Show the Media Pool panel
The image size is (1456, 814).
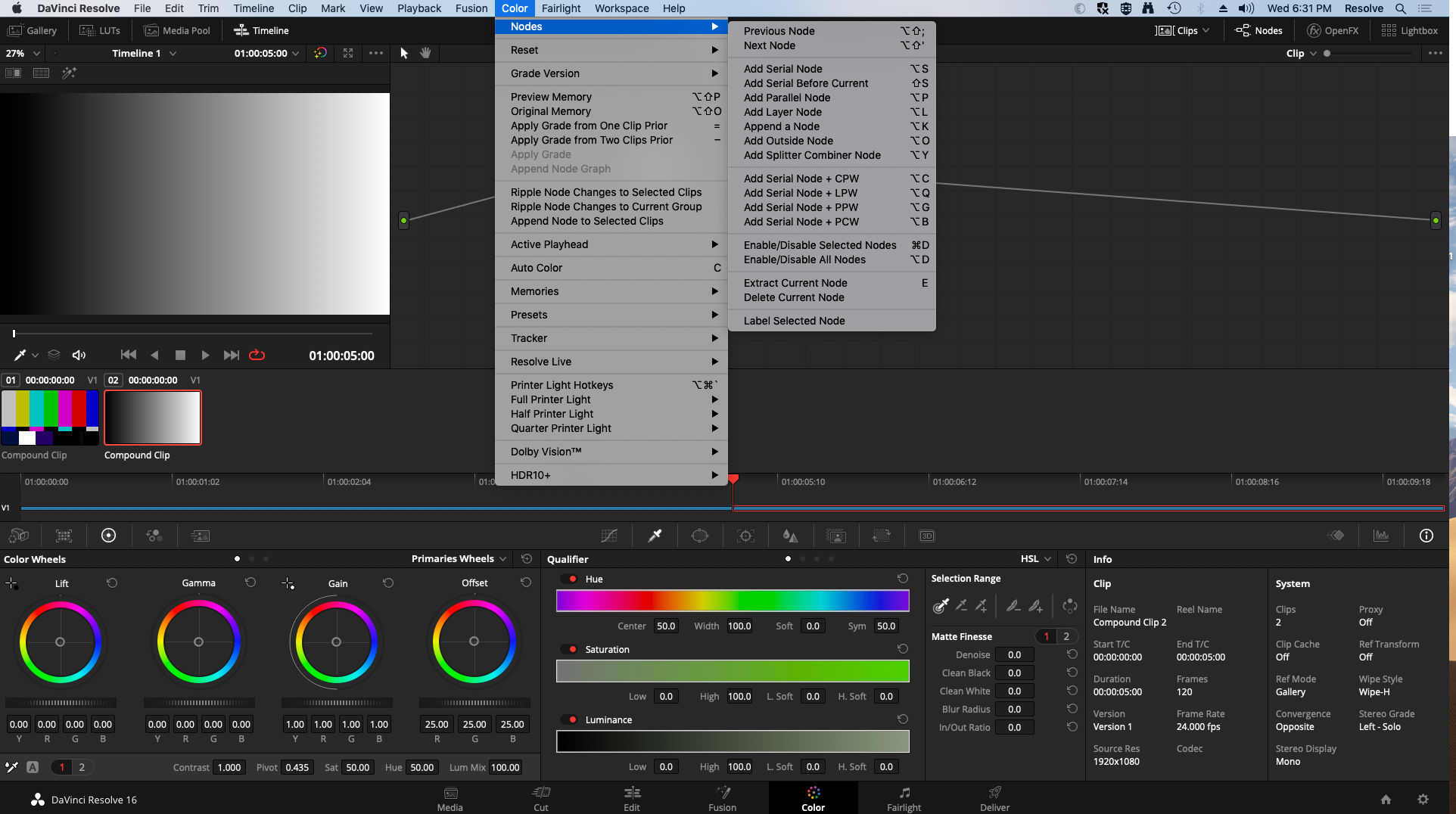click(177, 30)
